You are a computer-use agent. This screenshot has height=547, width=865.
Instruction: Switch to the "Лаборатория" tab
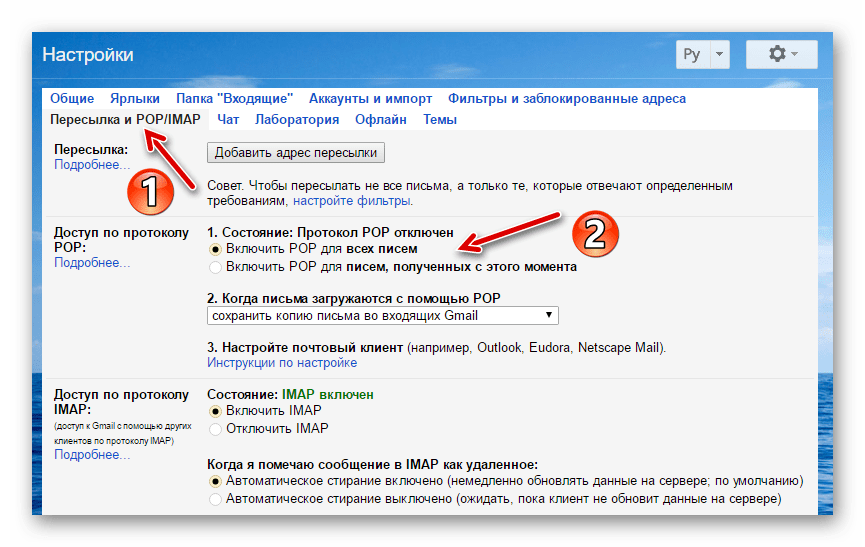point(297,120)
